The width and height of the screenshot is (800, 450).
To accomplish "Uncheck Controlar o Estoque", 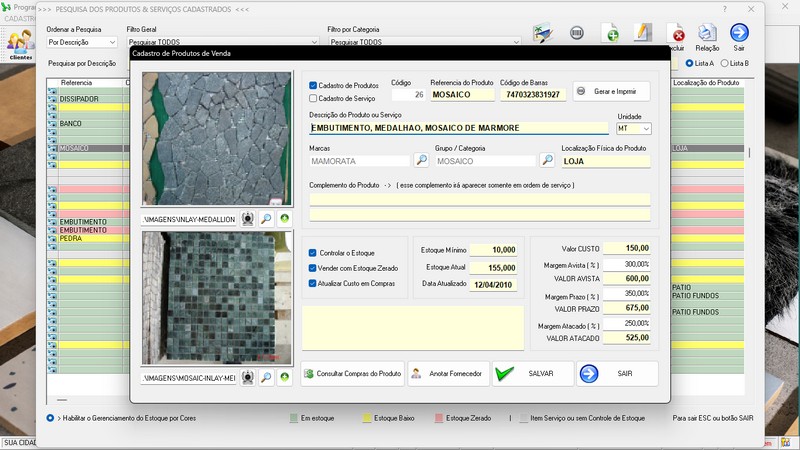I will pyautogui.click(x=314, y=253).
